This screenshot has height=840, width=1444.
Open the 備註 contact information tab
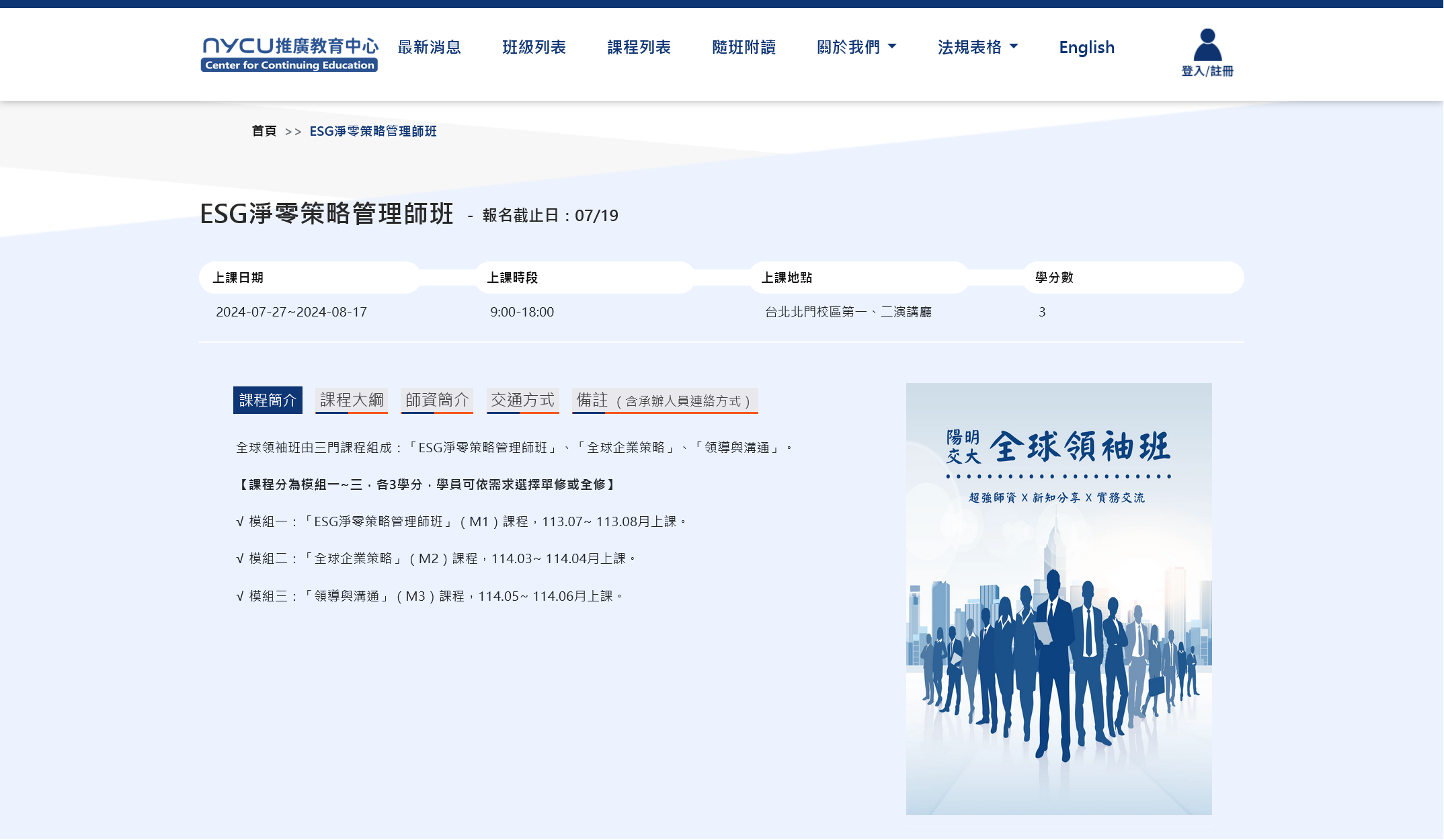coord(664,401)
